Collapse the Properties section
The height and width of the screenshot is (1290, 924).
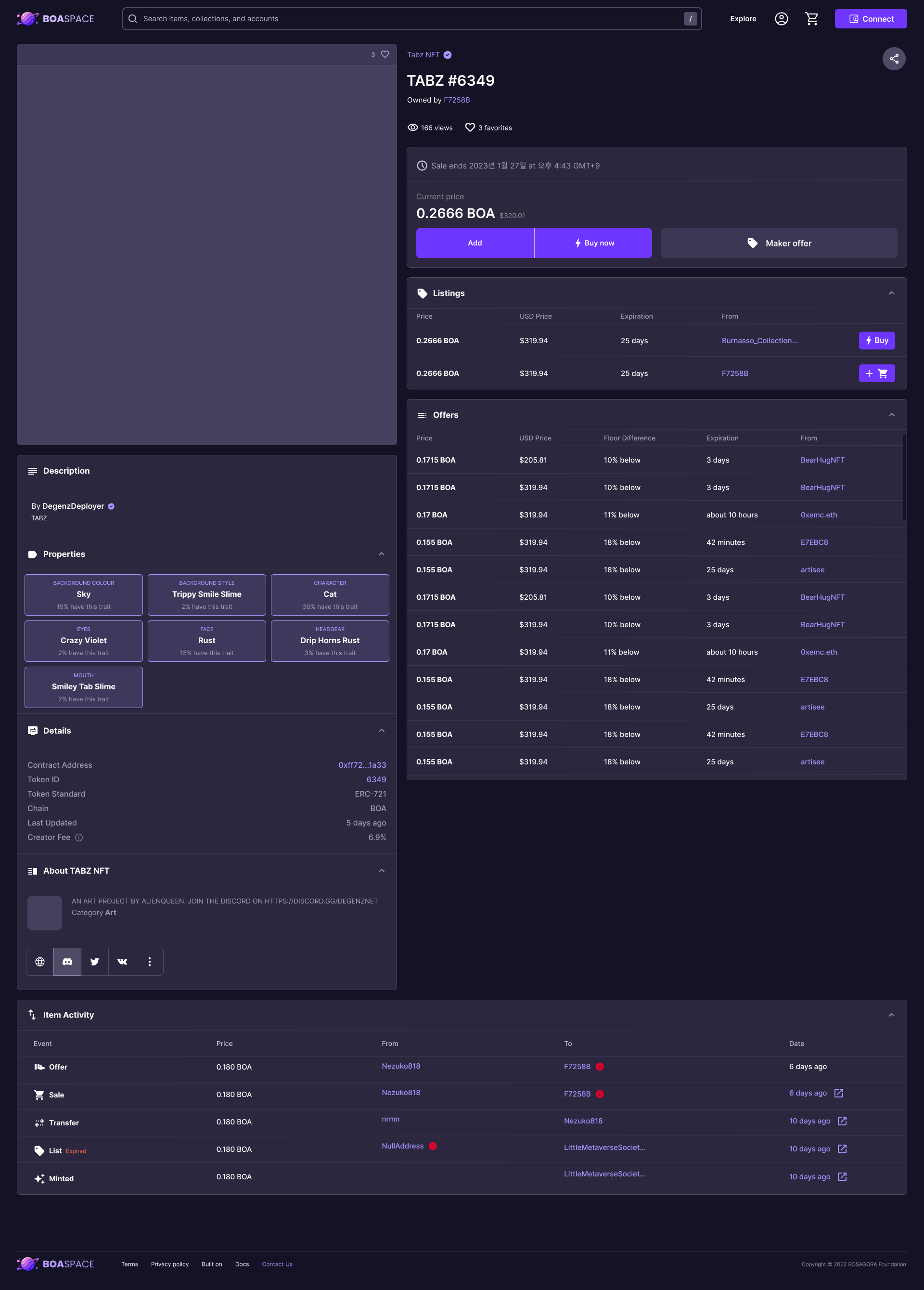[x=382, y=554]
